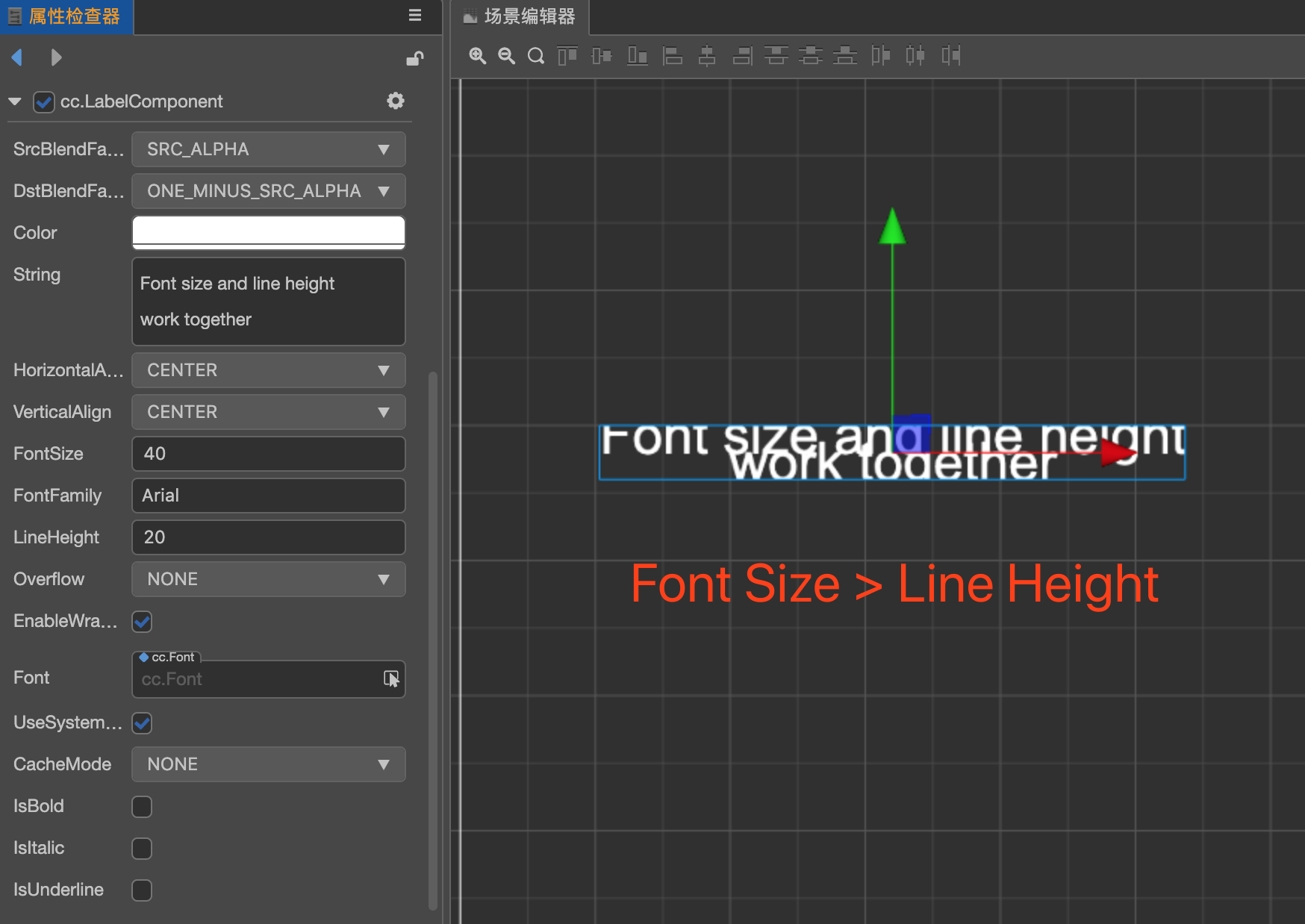Open the SrcBlendFactor SRC_ALPHA dropdown
The width and height of the screenshot is (1305, 924).
tap(268, 149)
